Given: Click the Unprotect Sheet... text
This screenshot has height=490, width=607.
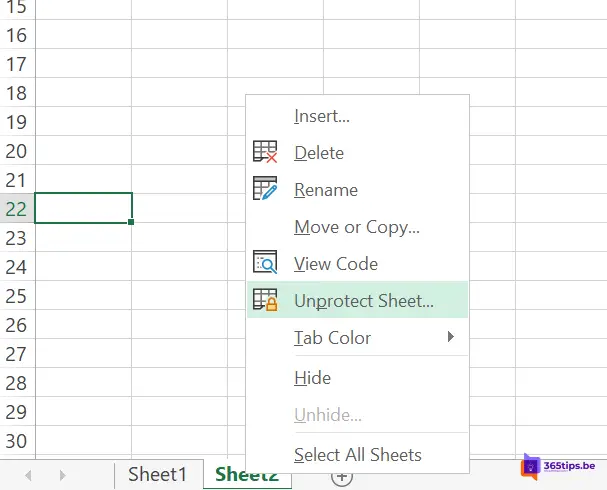Looking at the screenshot, I should pos(364,301).
